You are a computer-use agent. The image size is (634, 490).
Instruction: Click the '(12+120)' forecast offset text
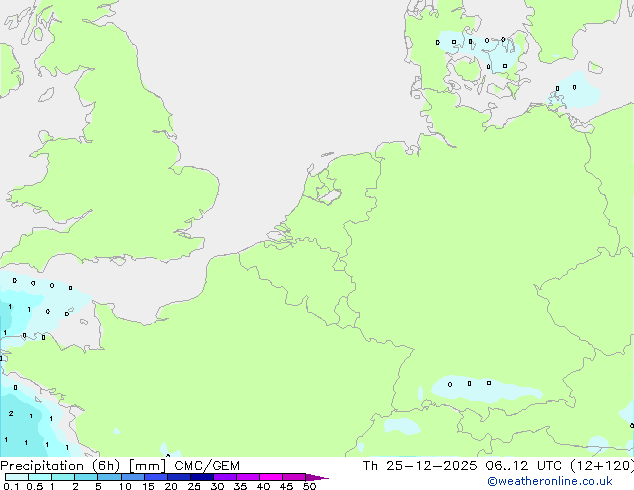tap(602, 466)
